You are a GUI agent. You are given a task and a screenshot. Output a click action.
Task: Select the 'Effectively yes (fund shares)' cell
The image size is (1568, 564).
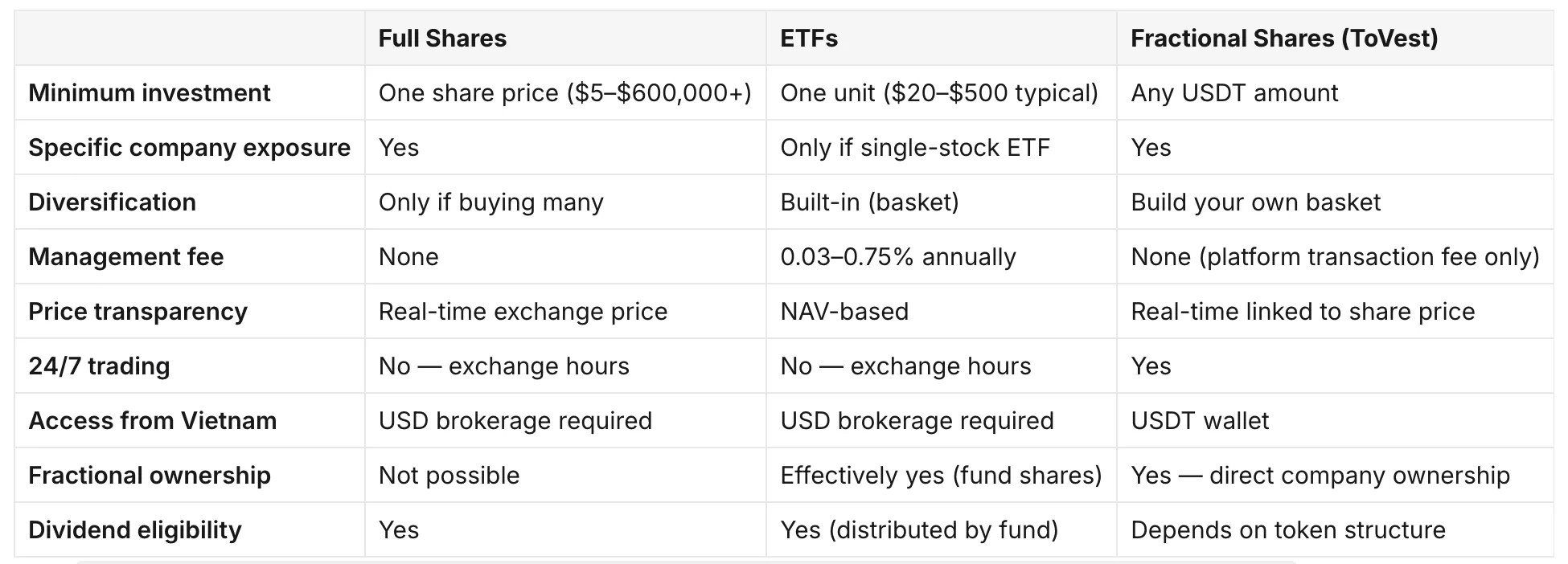coord(941,476)
